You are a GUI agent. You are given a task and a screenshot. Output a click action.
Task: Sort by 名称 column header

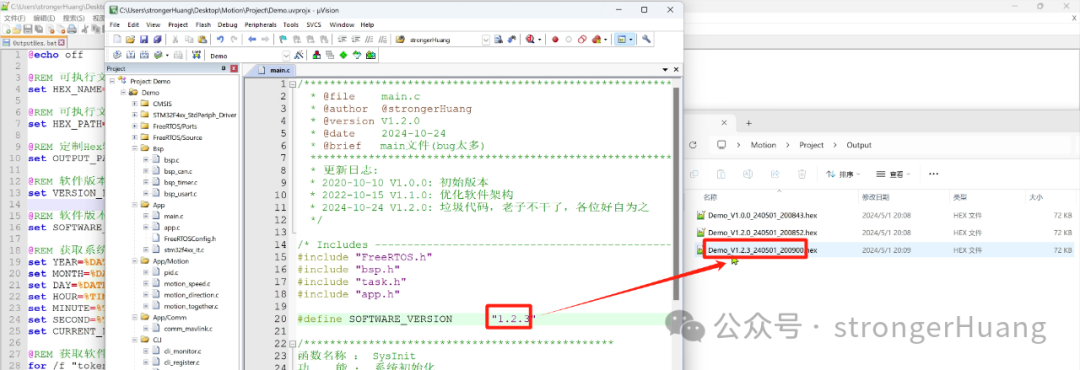[709, 197]
